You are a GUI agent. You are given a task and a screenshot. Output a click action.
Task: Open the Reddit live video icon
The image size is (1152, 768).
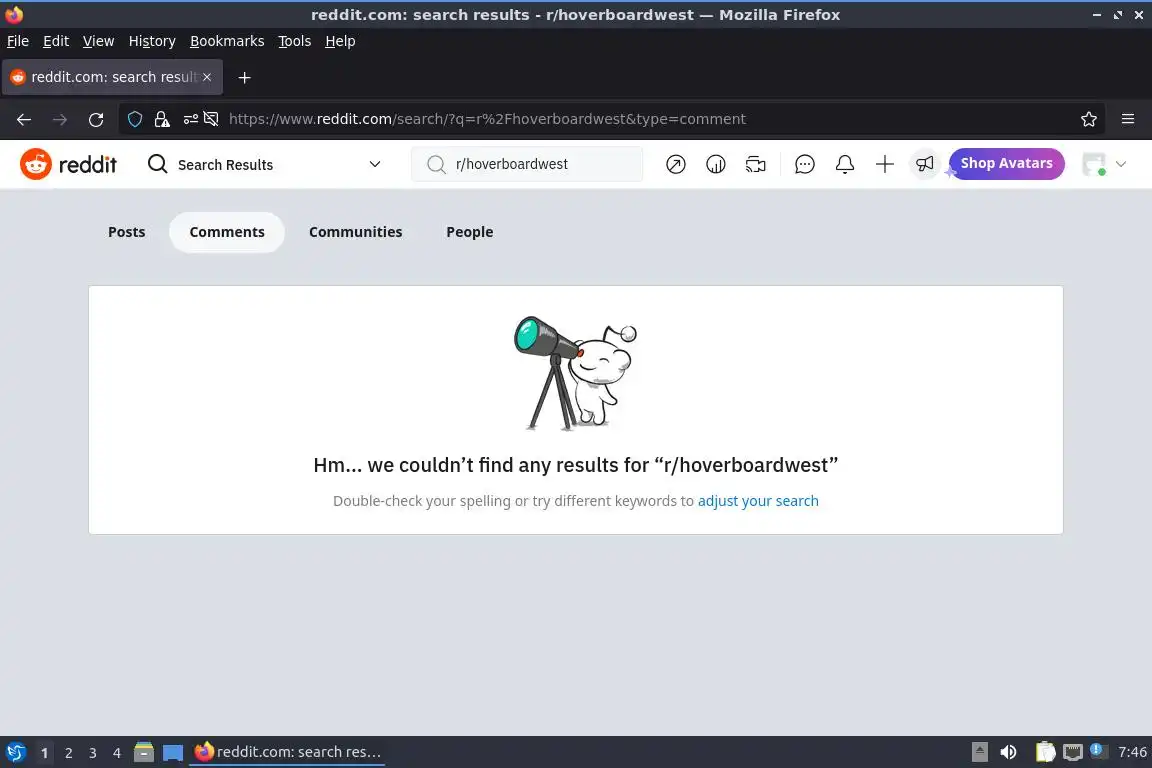coord(755,164)
